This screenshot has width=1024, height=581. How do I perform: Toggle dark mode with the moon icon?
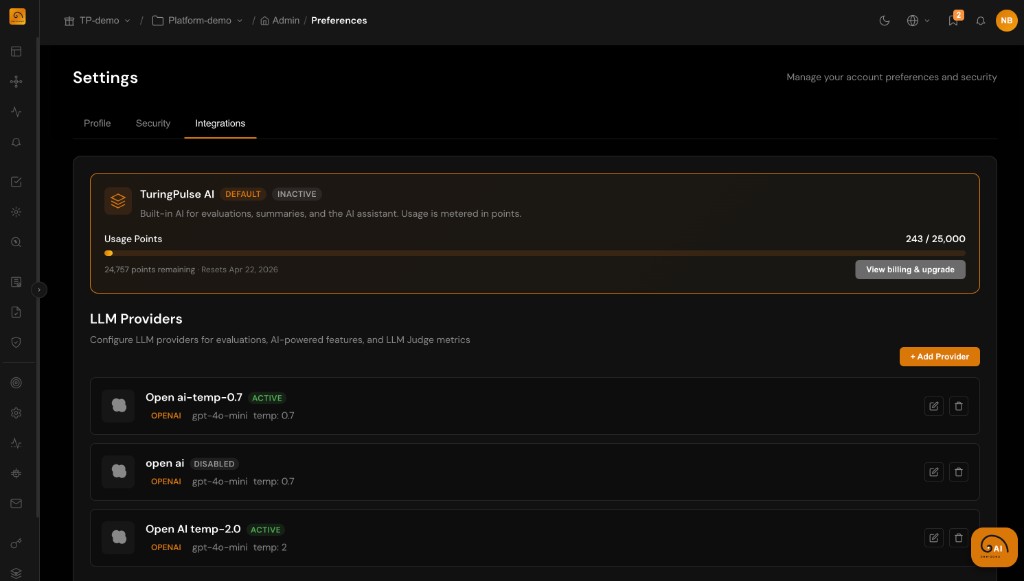coord(884,20)
